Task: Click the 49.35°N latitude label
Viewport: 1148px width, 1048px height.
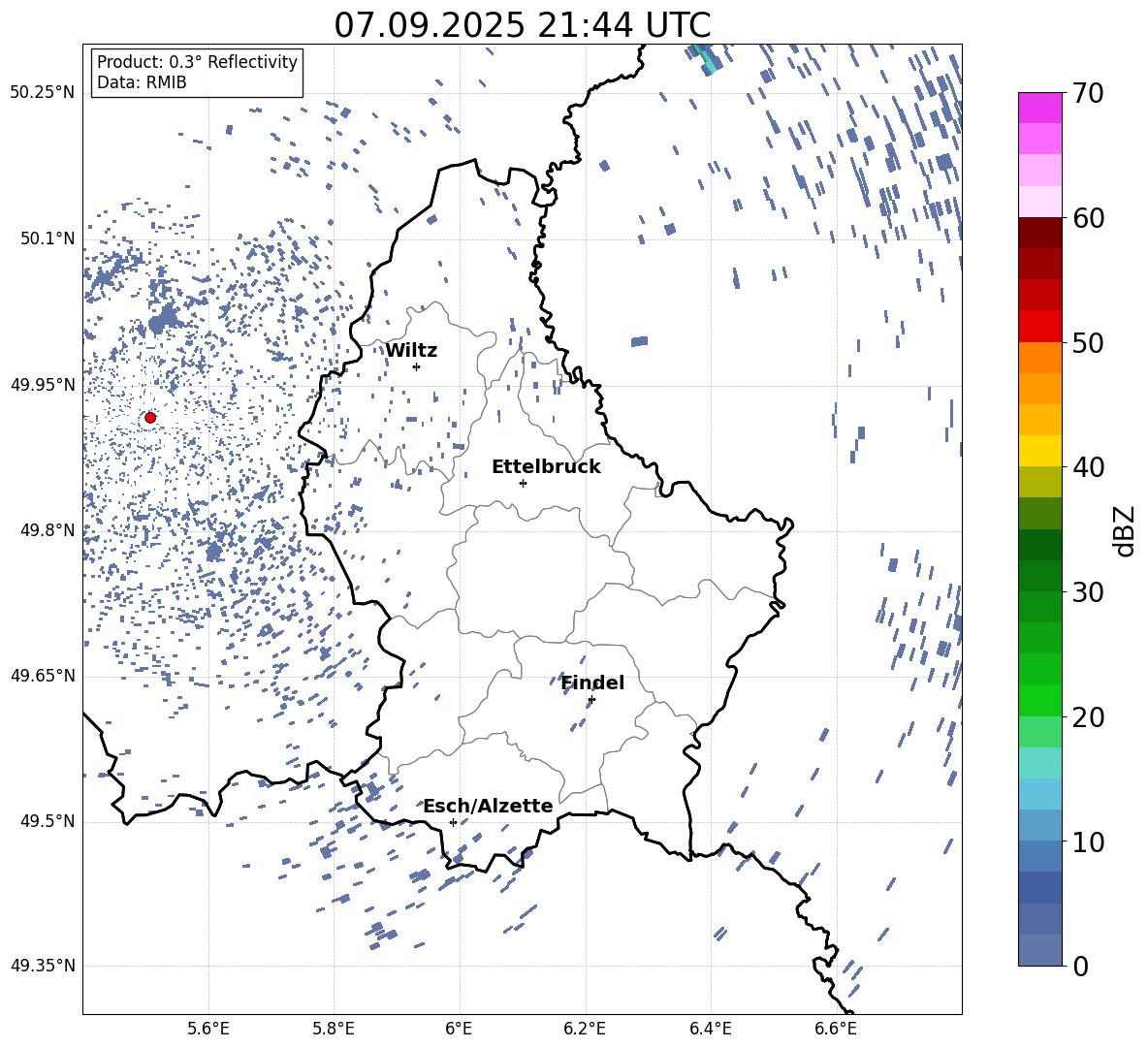Action: coord(43,966)
